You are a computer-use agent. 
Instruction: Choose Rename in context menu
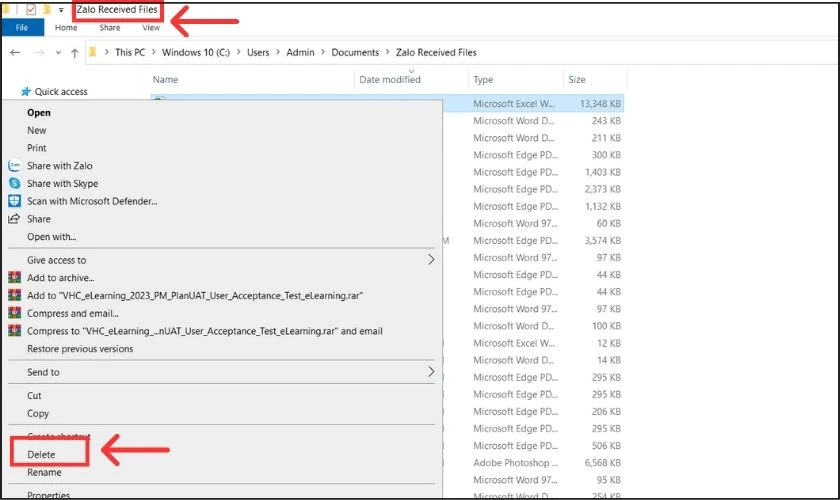point(44,472)
